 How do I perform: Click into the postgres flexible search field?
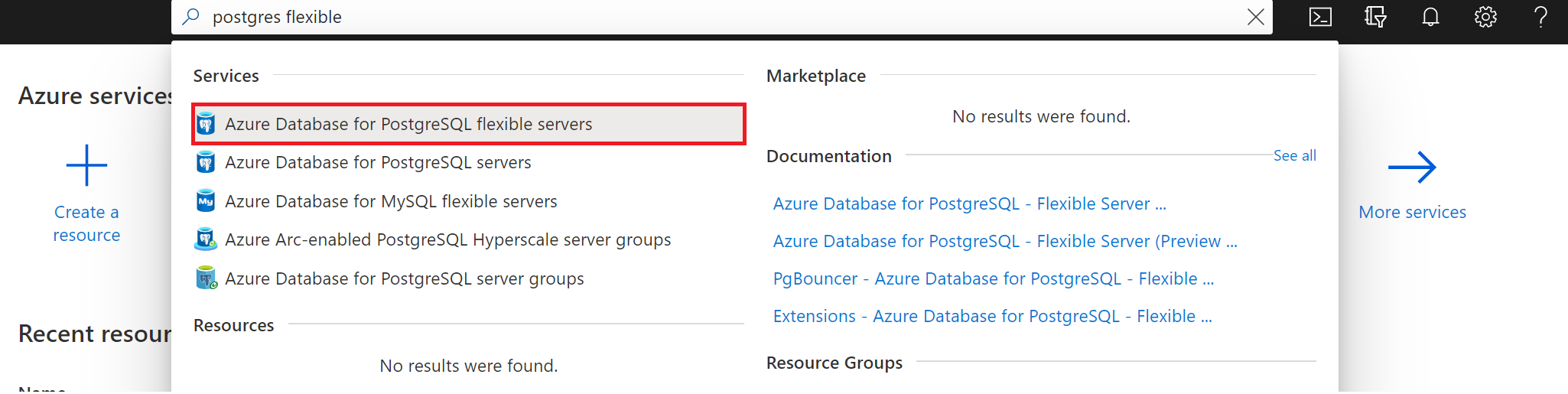point(688,17)
